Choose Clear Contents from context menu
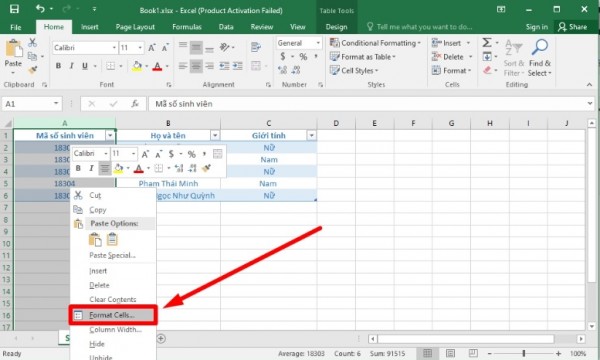 pyautogui.click(x=113, y=300)
